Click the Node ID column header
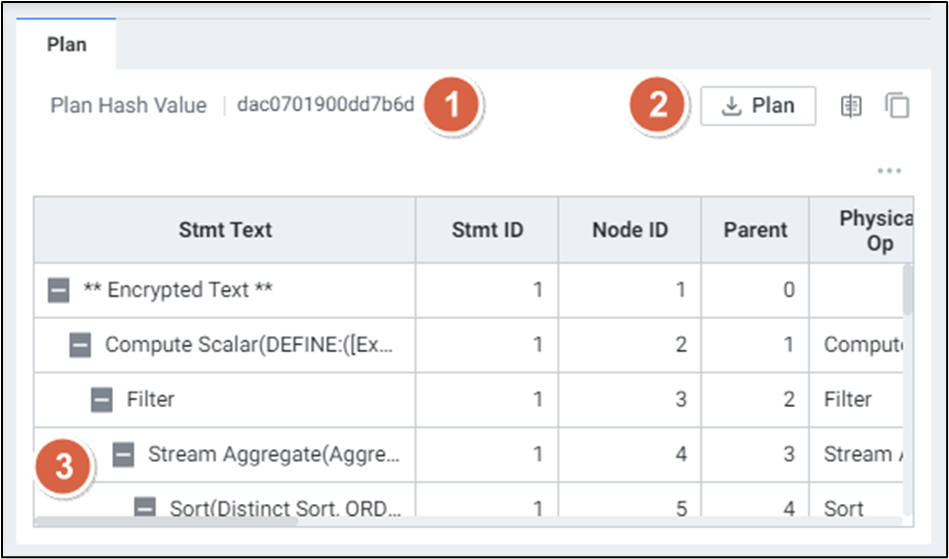 point(629,230)
